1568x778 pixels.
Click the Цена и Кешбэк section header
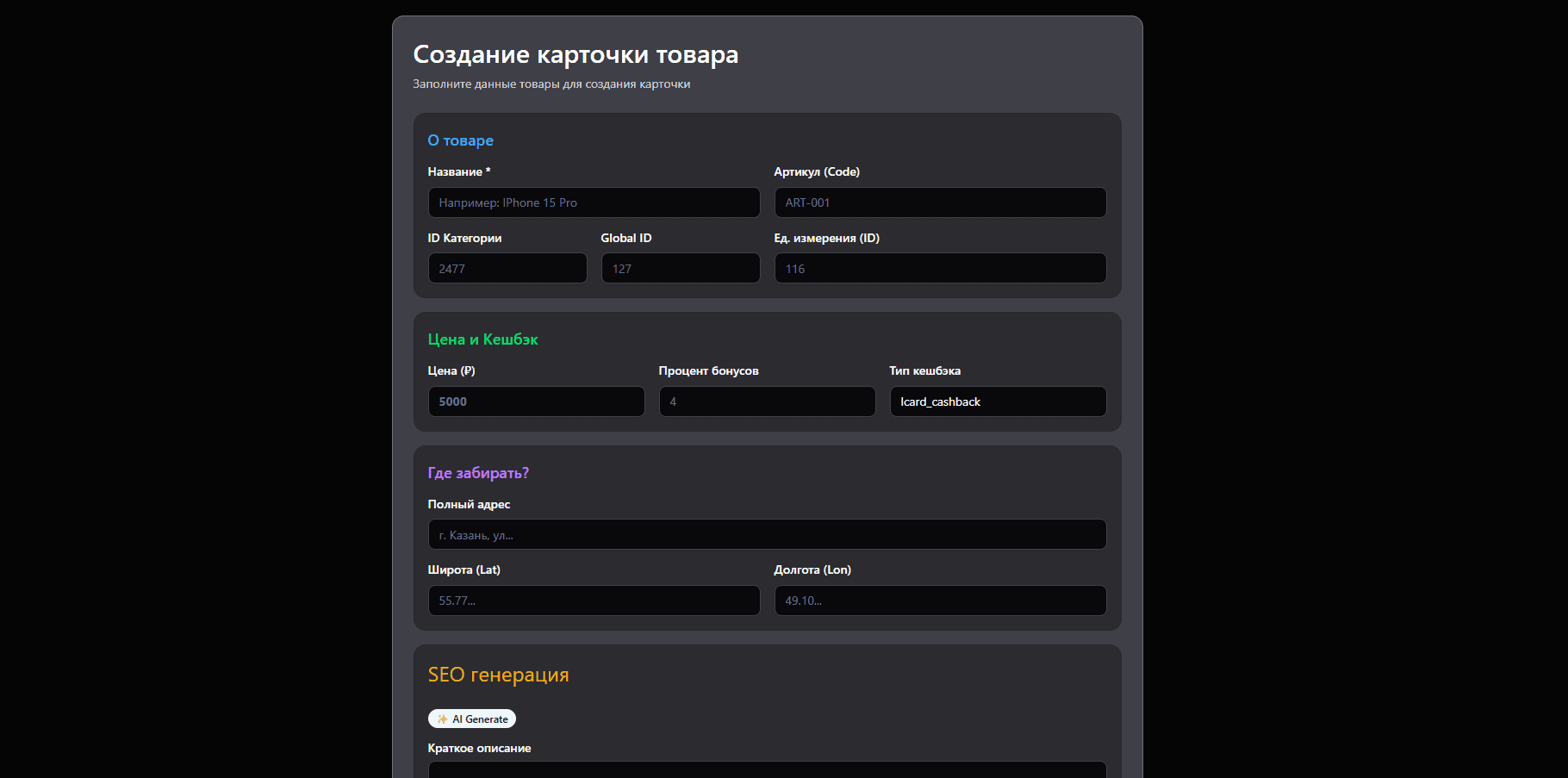point(482,339)
